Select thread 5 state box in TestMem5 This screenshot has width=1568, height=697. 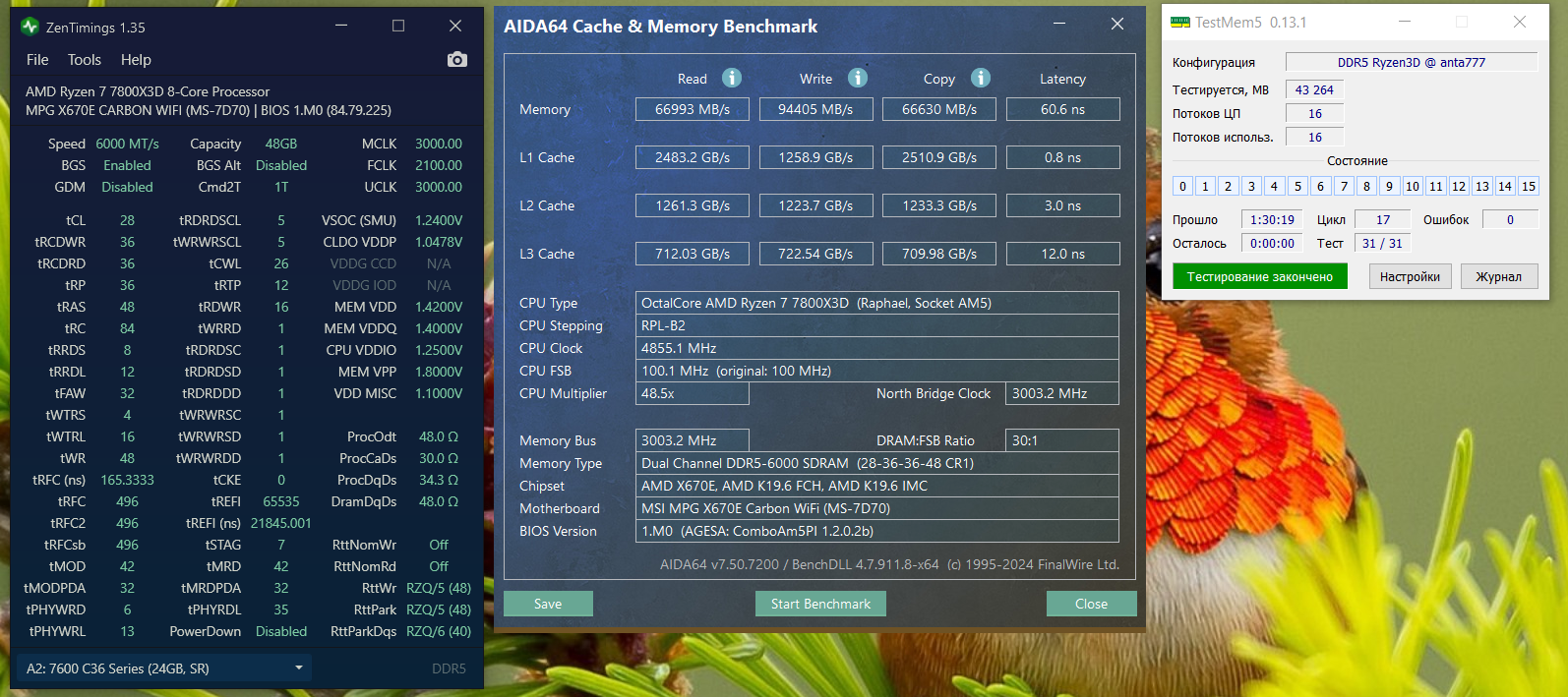[1297, 186]
